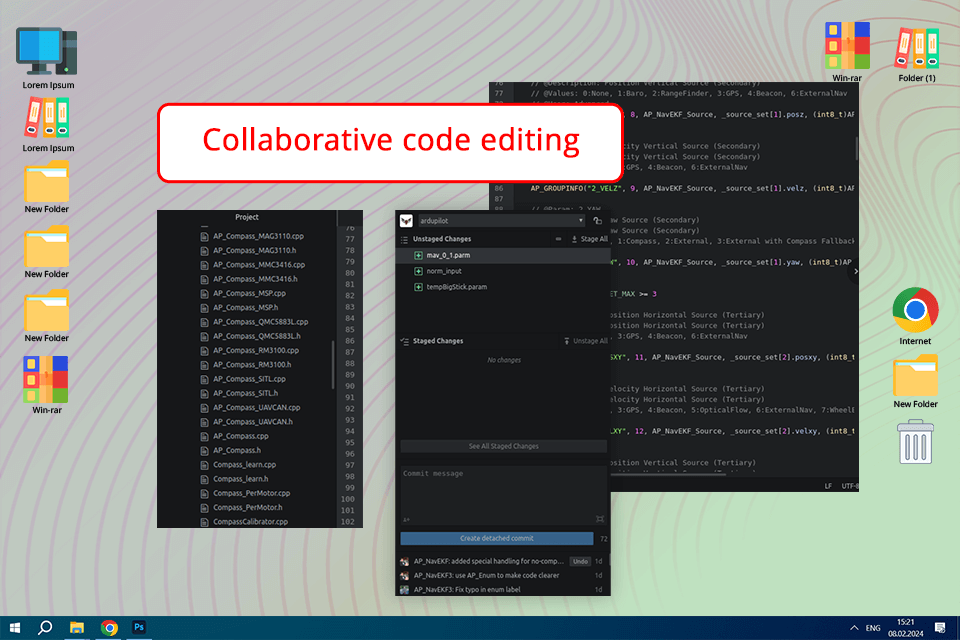Open AP_Compass_RM3100.h in the Project tree
This screenshot has height=640, width=960.
252,365
